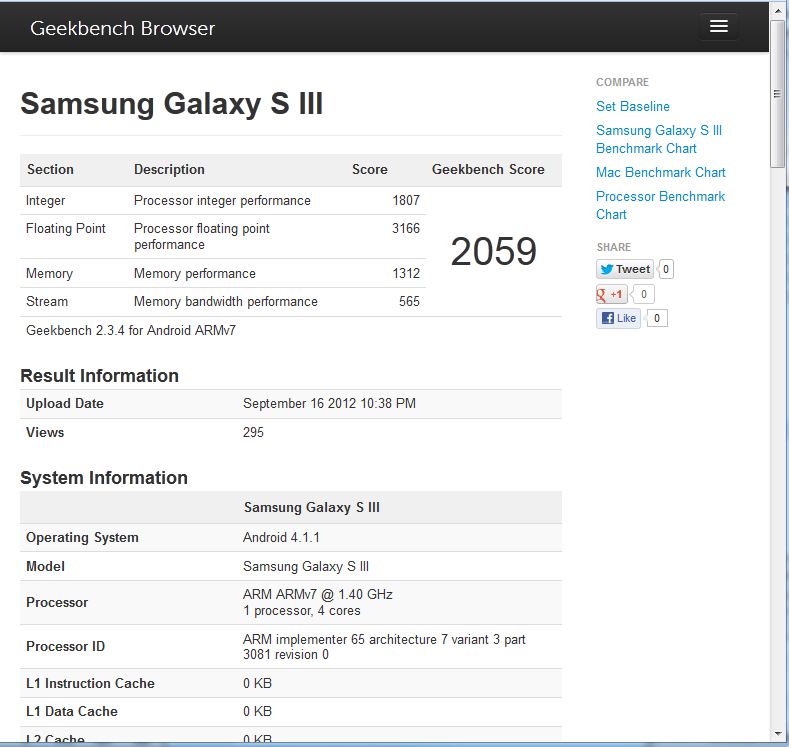Click the Integer score 1807
The height and width of the screenshot is (747, 789).
[x=406, y=200]
